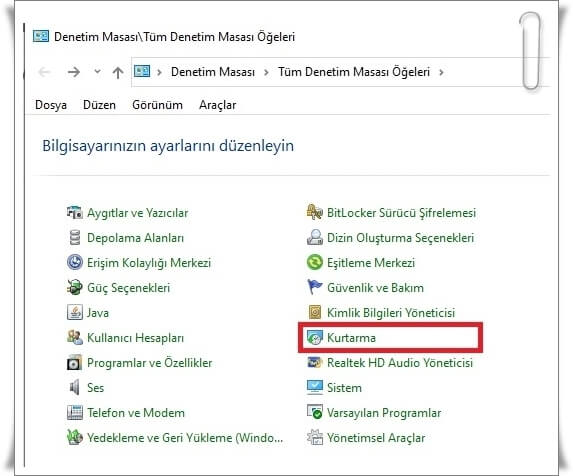Image resolution: width=573 pixels, height=476 pixels.
Task: Click the Yedekleme ve Geri Yükleme icon
Action: [x=75, y=438]
